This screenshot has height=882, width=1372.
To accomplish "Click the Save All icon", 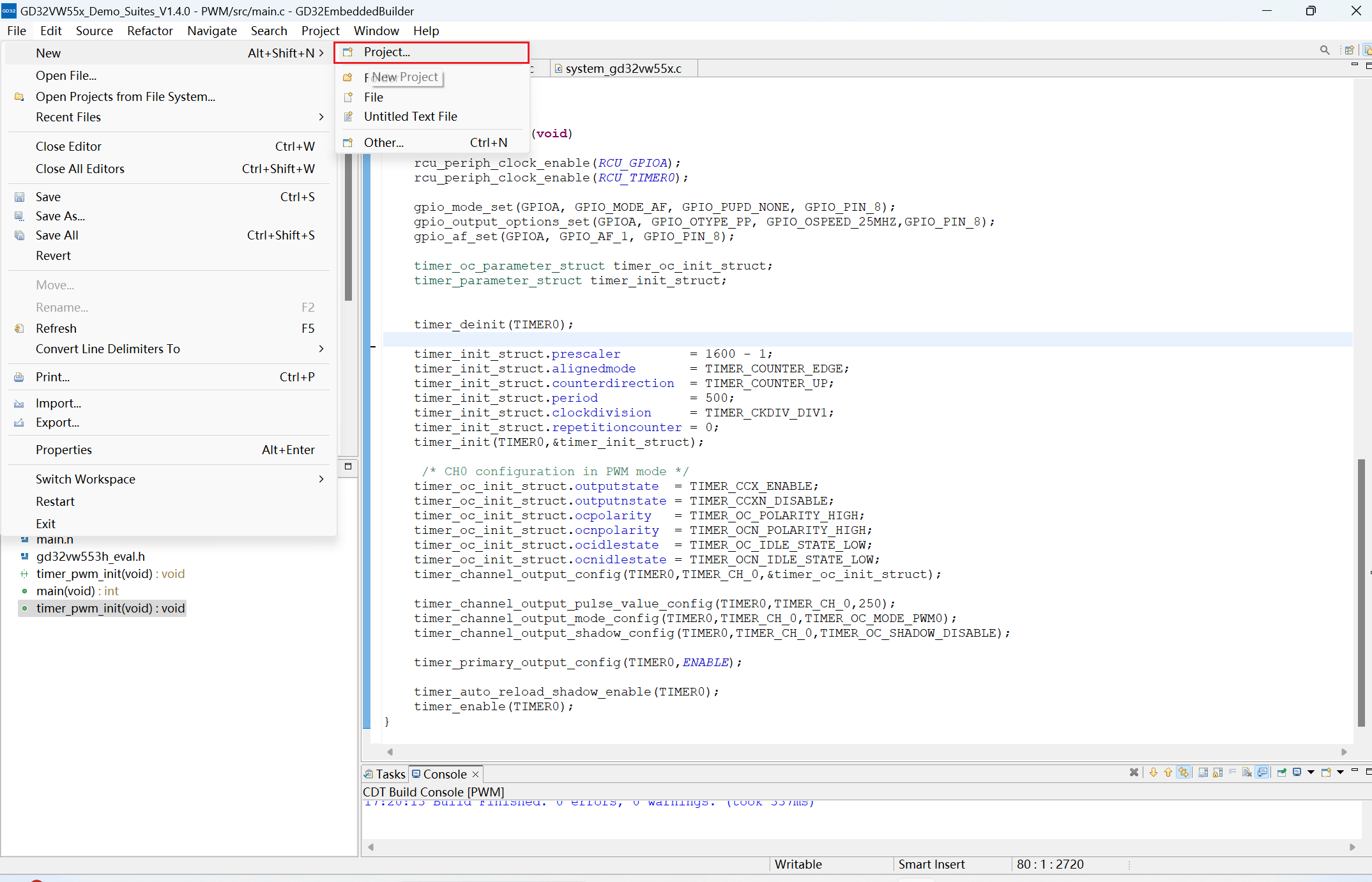I will click(19, 236).
